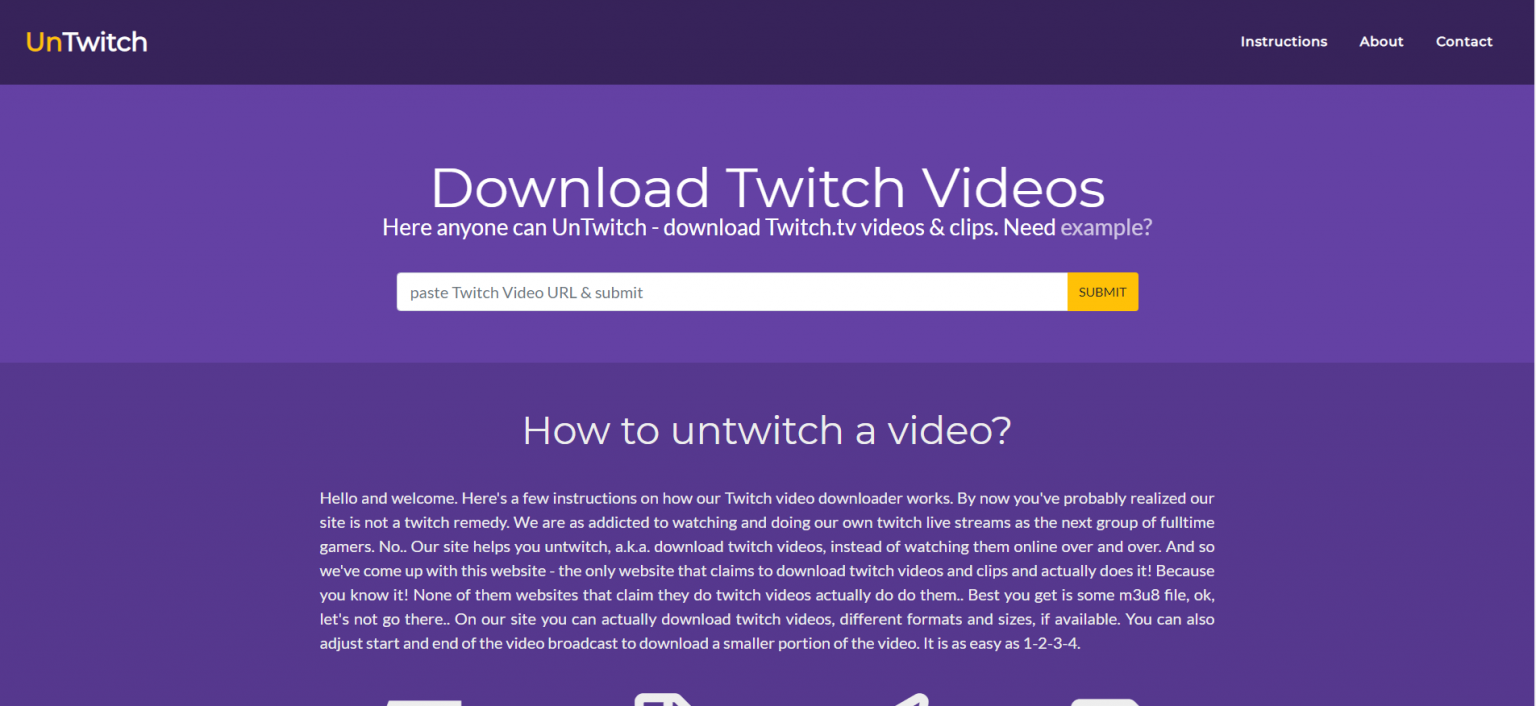Click the UnTwitch logo

click(87, 42)
